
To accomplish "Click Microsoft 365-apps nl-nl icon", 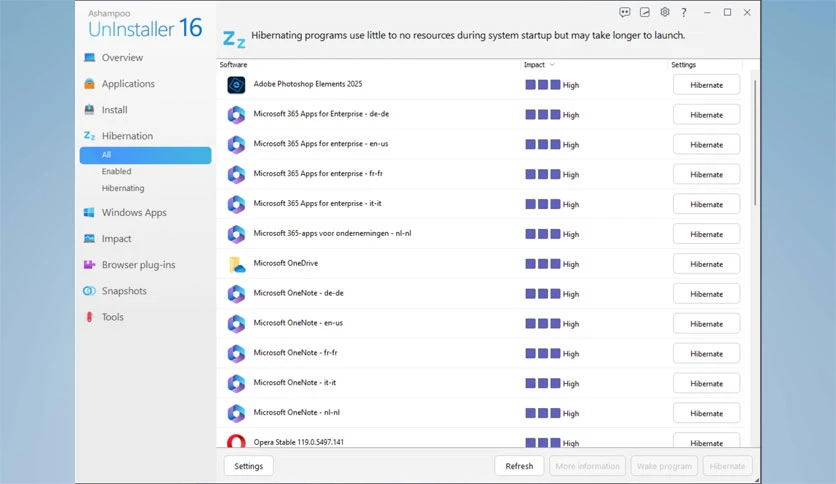I will pyautogui.click(x=236, y=234).
